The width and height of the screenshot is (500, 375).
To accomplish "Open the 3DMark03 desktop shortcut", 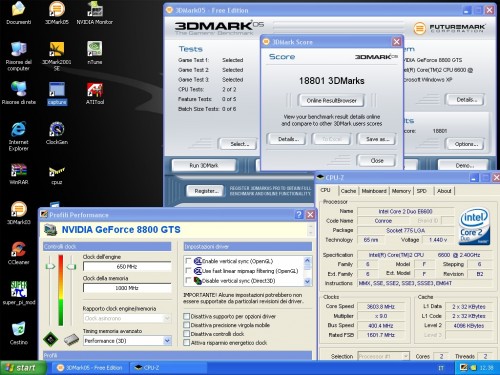I will click(x=19, y=213).
